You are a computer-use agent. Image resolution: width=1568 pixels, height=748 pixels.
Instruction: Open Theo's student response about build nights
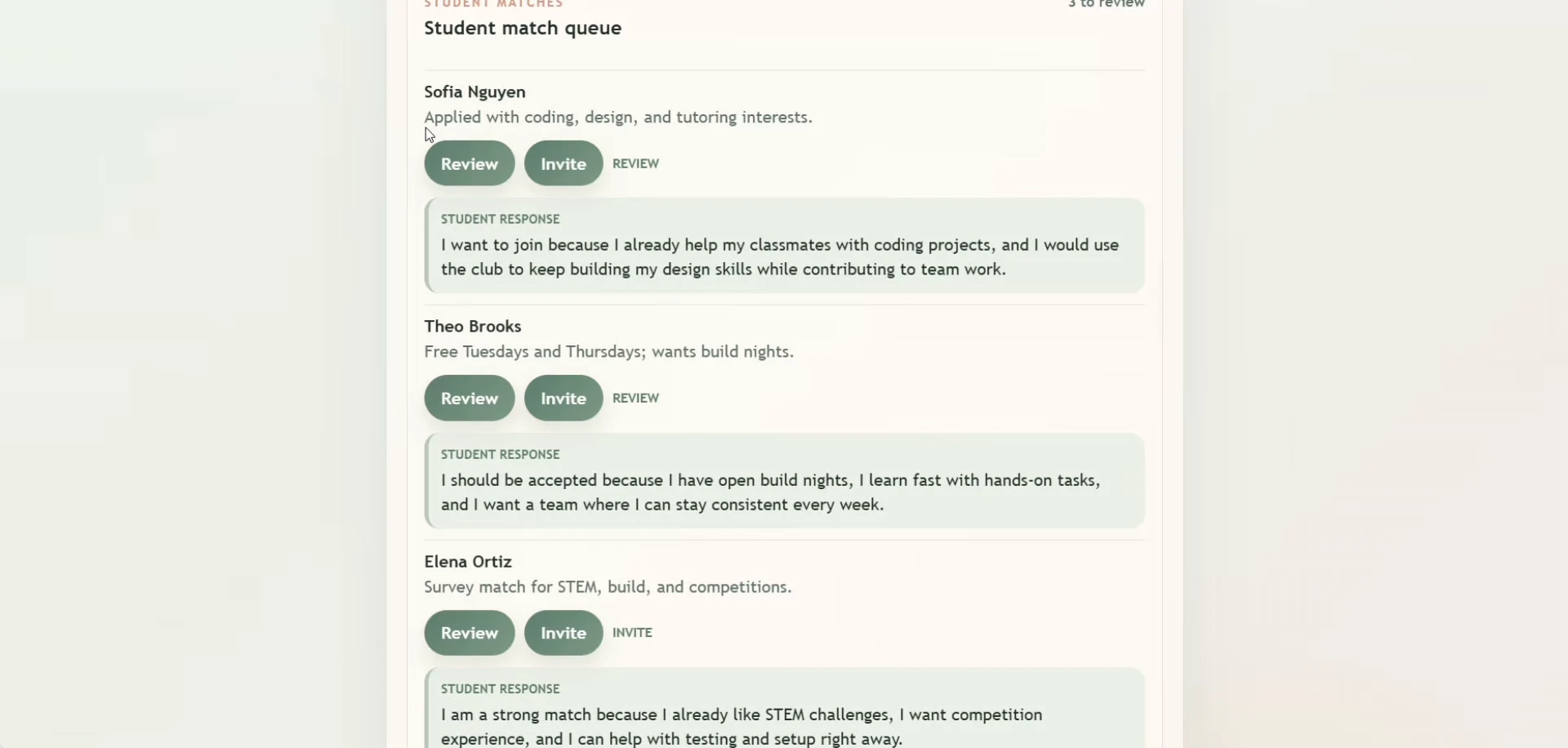pos(785,481)
